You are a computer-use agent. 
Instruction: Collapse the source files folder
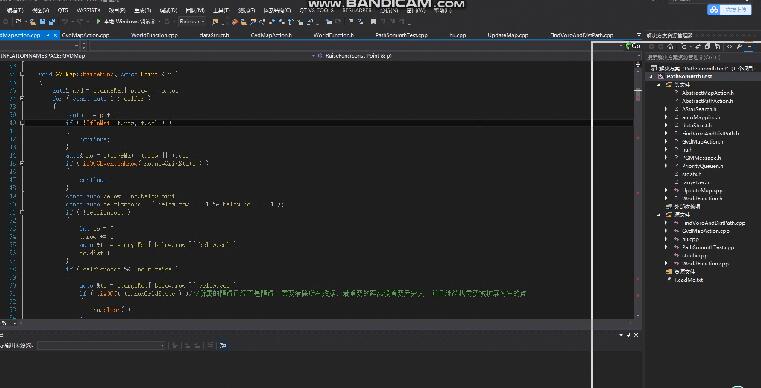click(x=659, y=215)
